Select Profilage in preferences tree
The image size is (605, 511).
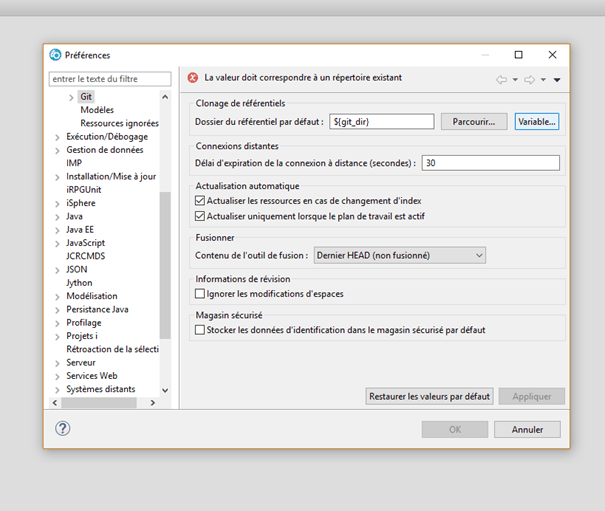coord(84,323)
